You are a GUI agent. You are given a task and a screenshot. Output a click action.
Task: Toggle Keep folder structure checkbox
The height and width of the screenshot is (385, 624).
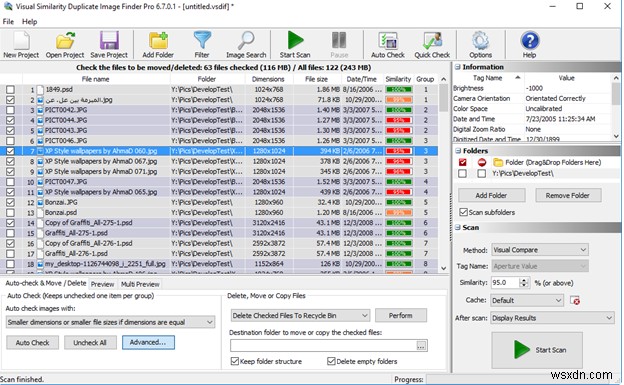coord(234,361)
